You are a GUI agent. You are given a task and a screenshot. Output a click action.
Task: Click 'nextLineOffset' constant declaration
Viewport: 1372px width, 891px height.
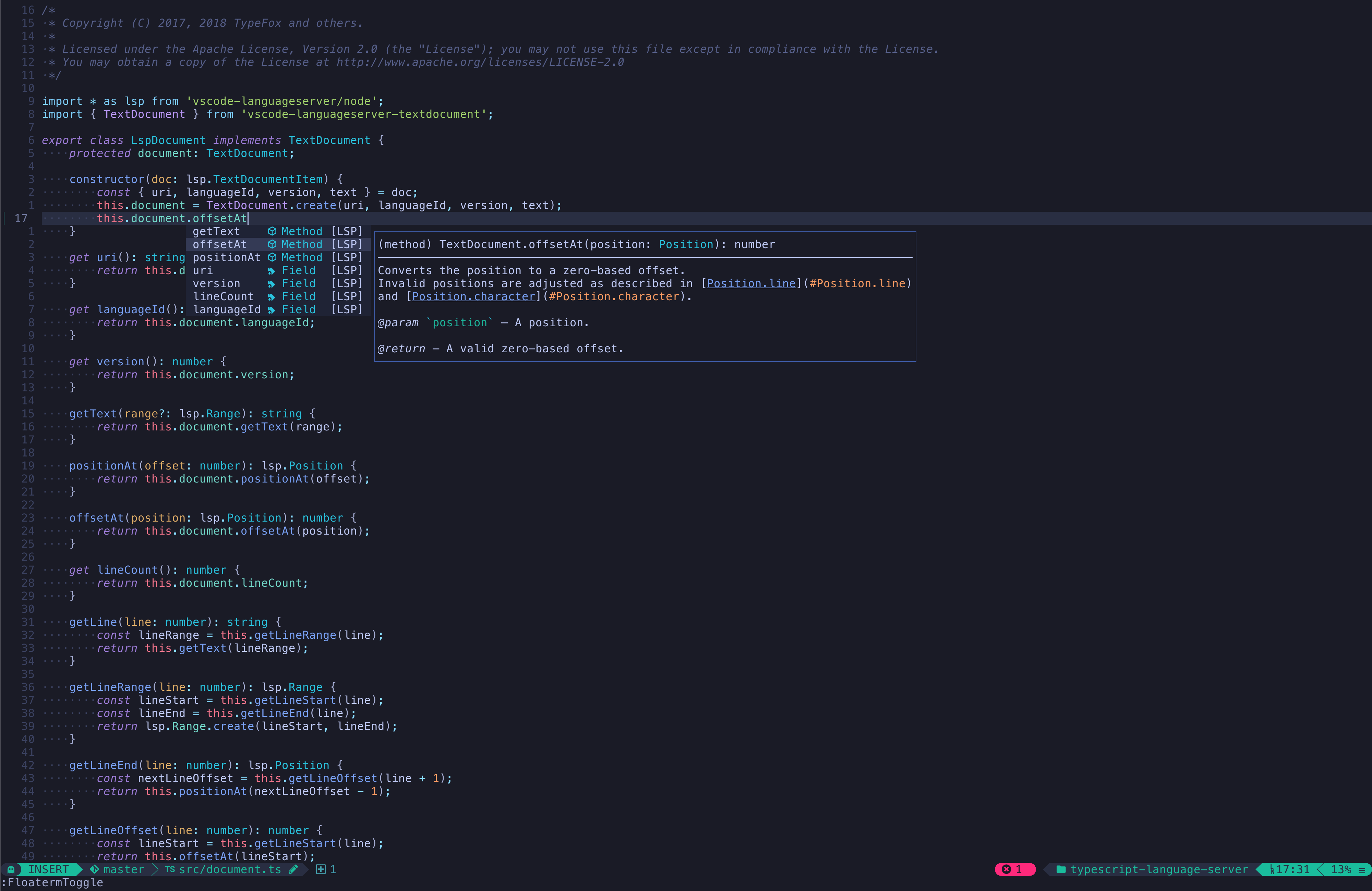coord(185,778)
